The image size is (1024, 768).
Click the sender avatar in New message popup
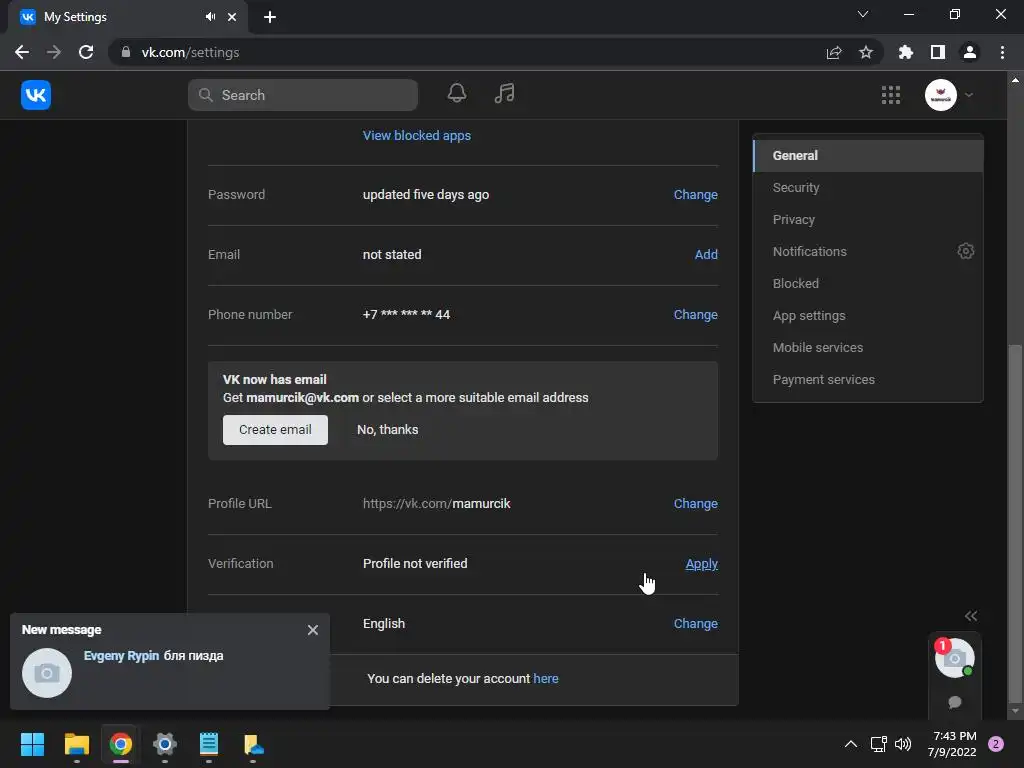point(47,673)
